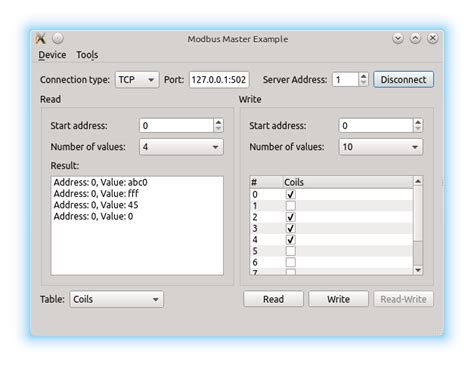The height and width of the screenshot is (366, 474).
Task: Open the Device menu
Action: [x=52, y=55]
